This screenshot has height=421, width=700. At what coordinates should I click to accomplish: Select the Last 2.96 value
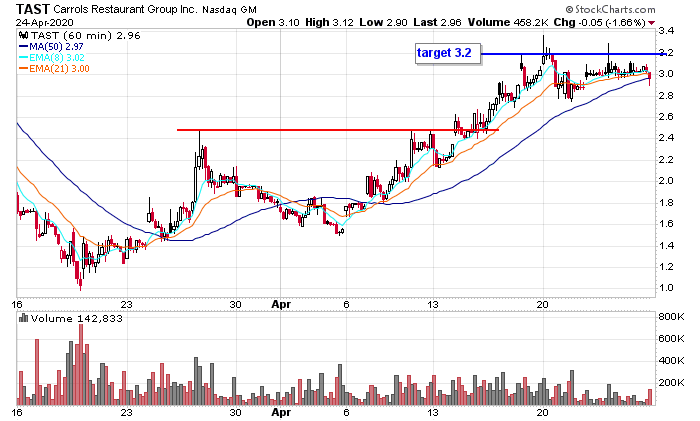coord(437,22)
